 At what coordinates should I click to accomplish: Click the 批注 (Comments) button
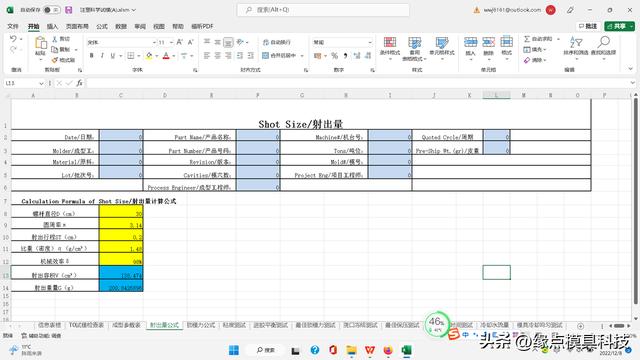click(x=588, y=26)
